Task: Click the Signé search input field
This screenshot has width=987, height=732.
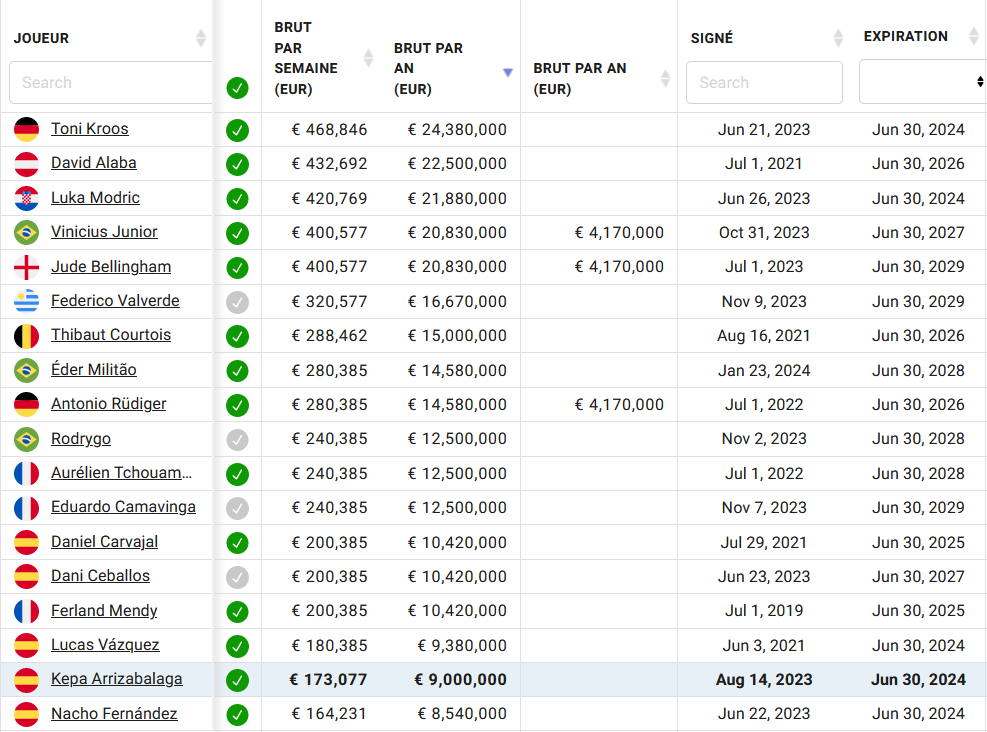Action: point(764,82)
